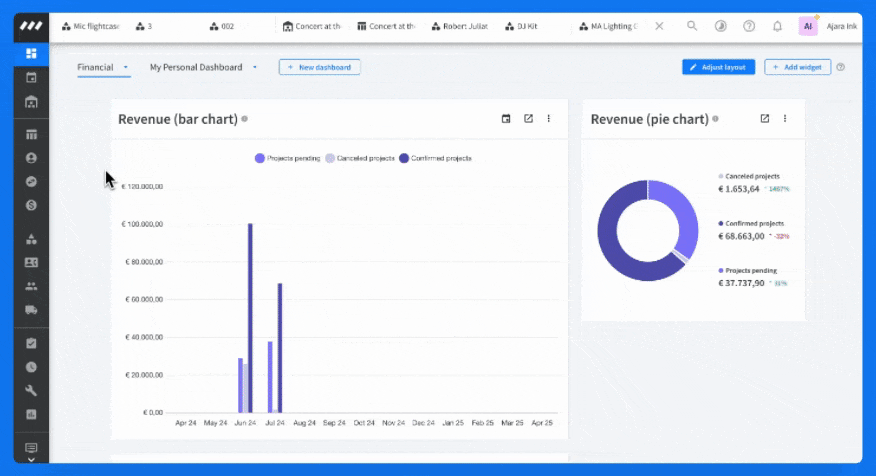Open the columns table icon in sidebar
This screenshot has width=876, height=476.
point(31,135)
